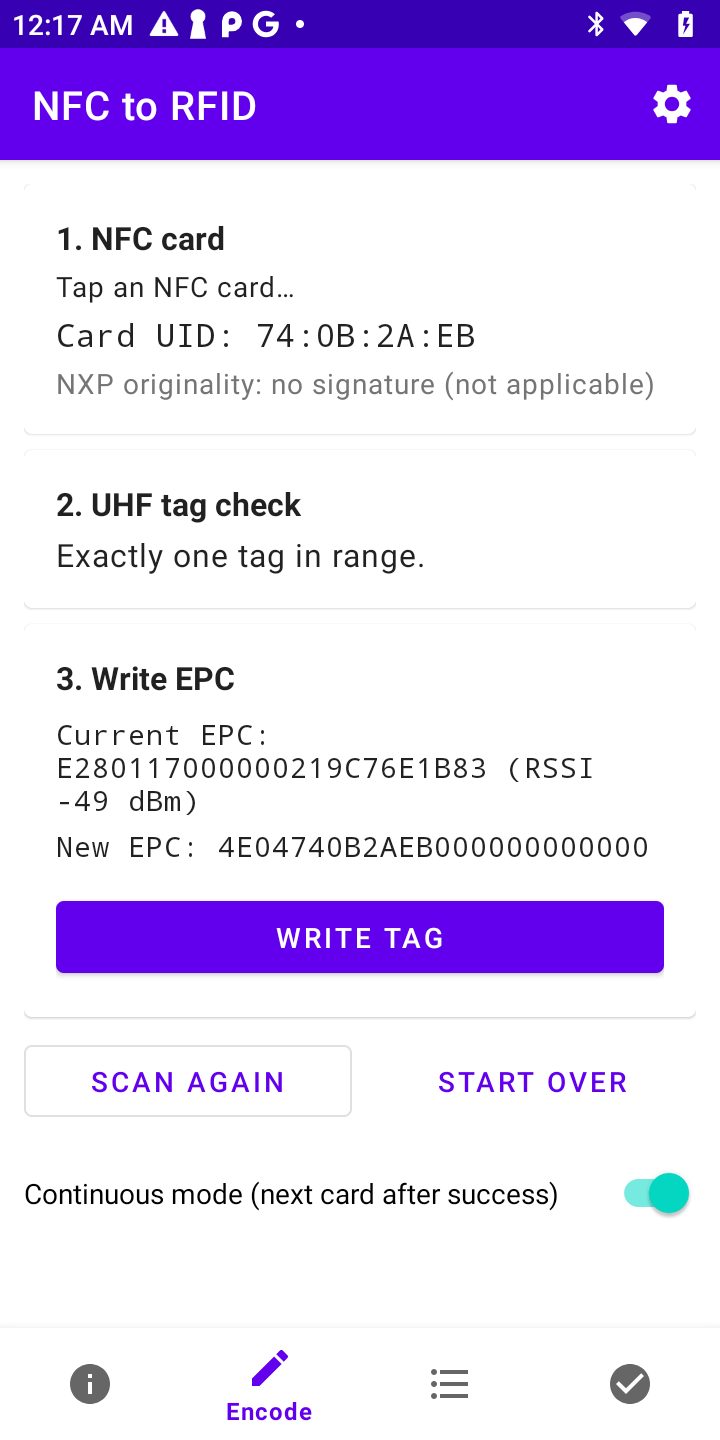Open the list tab icon

pyautogui.click(x=450, y=1384)
